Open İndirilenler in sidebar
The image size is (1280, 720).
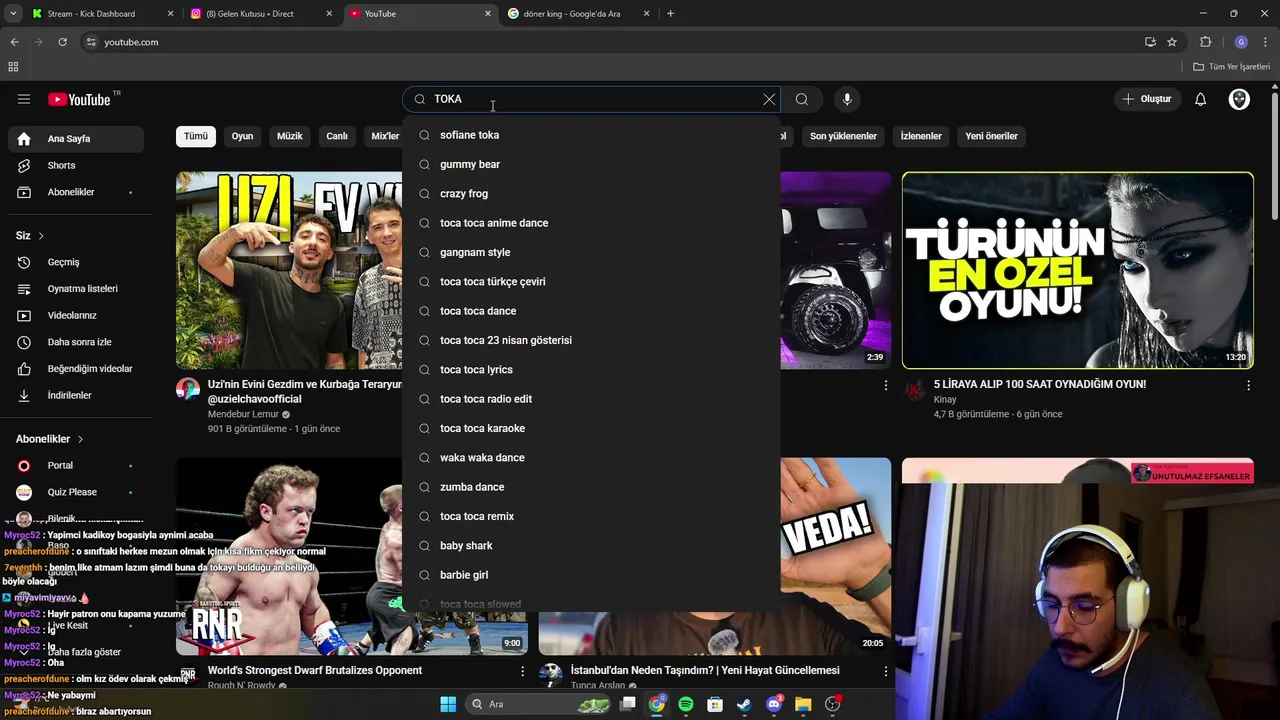point(76,395)
